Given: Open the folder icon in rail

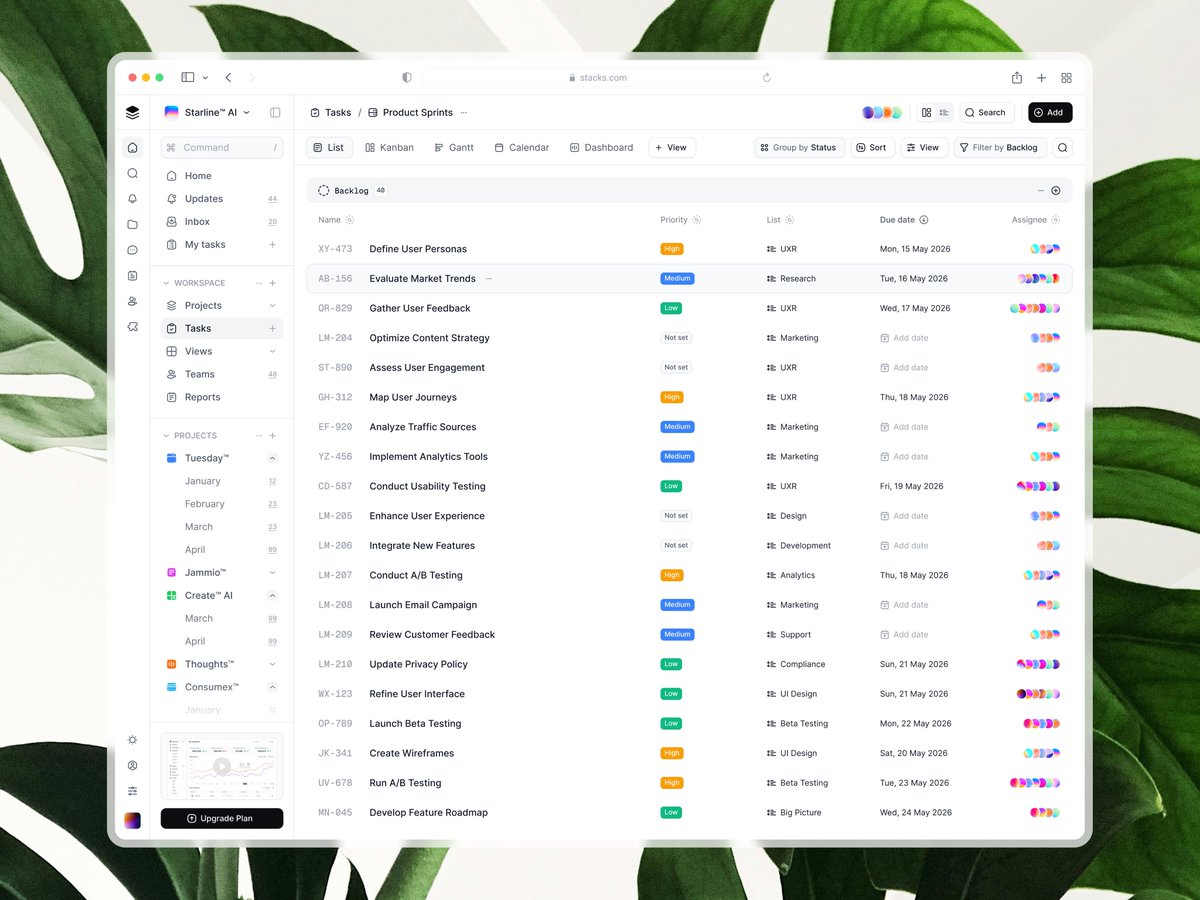Looking at the screenshot, I should click(132, 224).
